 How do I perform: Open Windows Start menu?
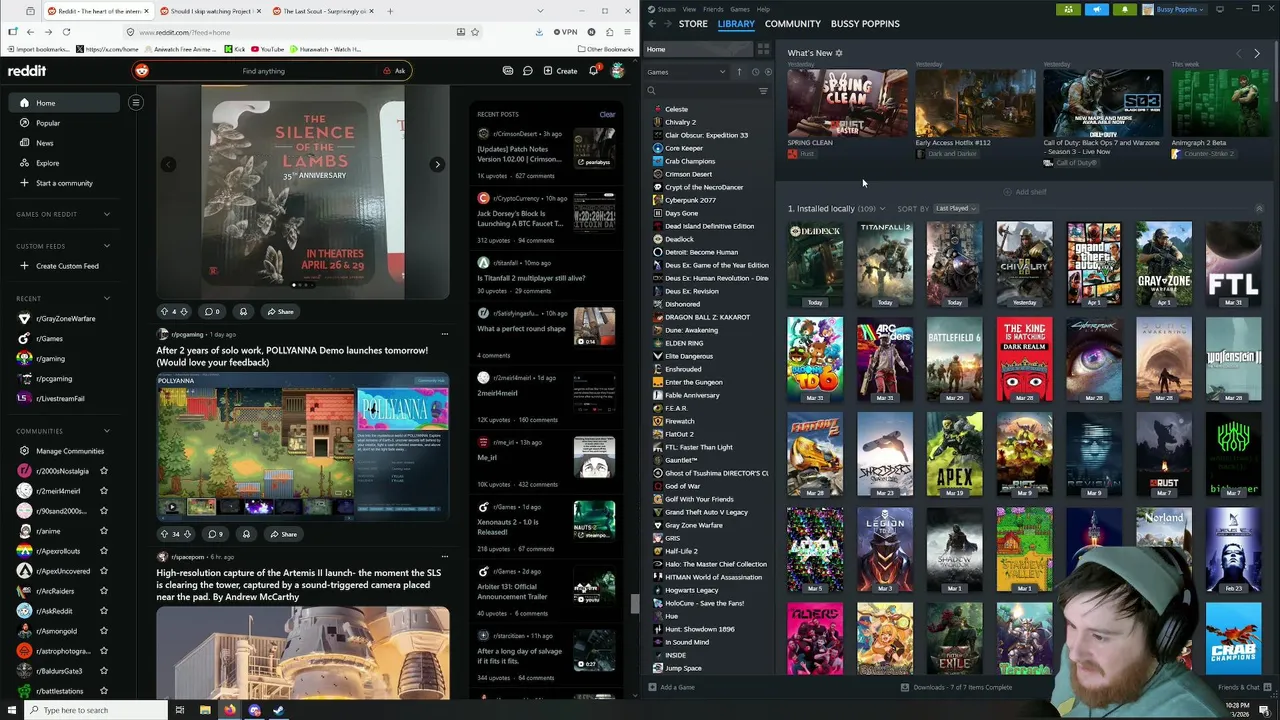(x=11, y=710)
